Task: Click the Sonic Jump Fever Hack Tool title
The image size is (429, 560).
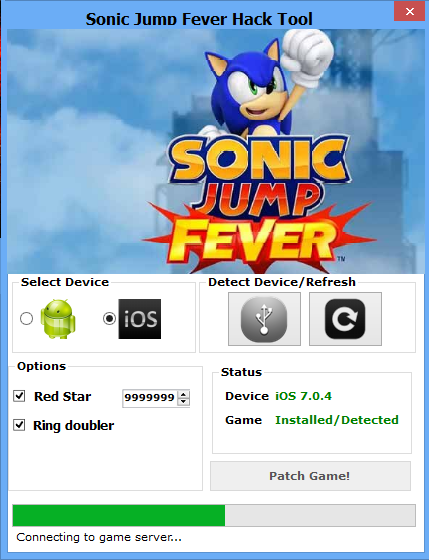Action: point(199,19)
